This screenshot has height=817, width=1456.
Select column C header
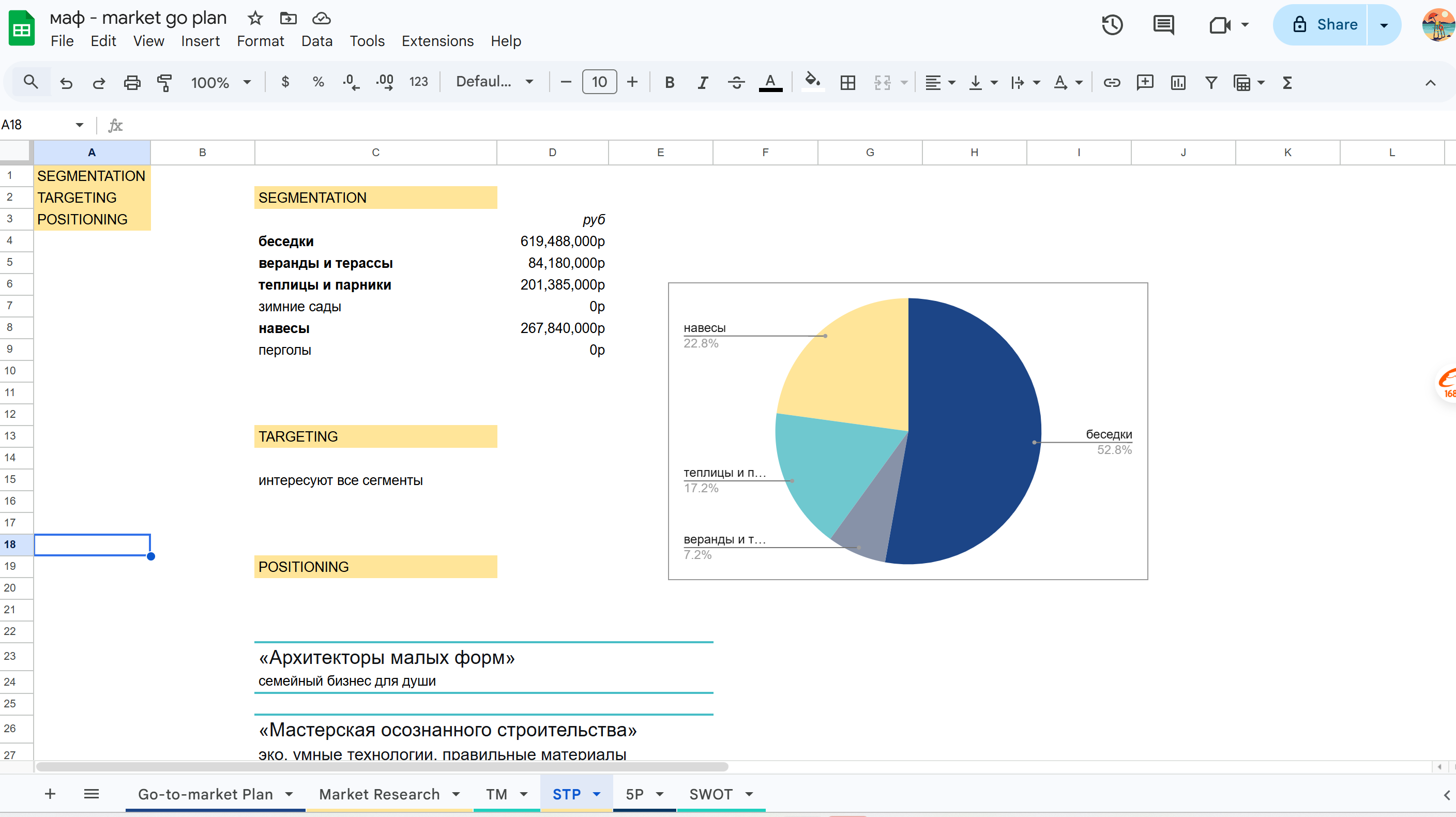tap(375, 153)
